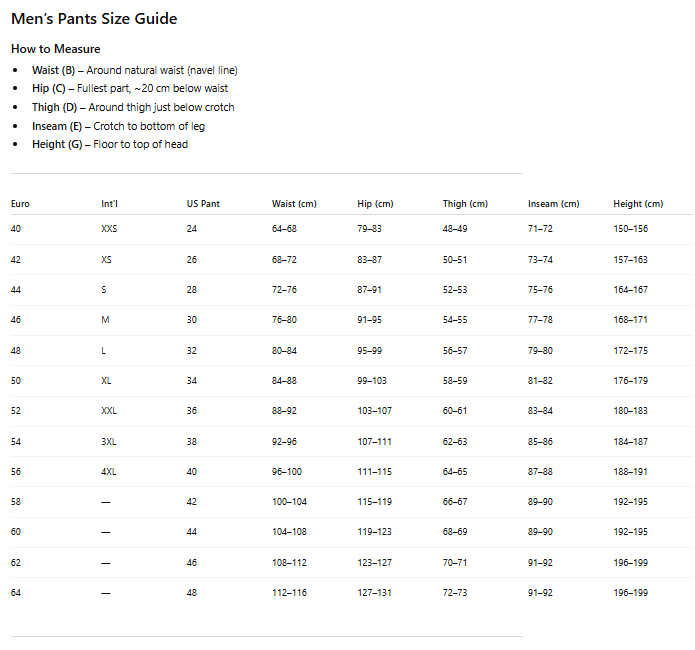The image size is (695, 650).
Task: Select the Int'l column header
Action: (110, 204)
